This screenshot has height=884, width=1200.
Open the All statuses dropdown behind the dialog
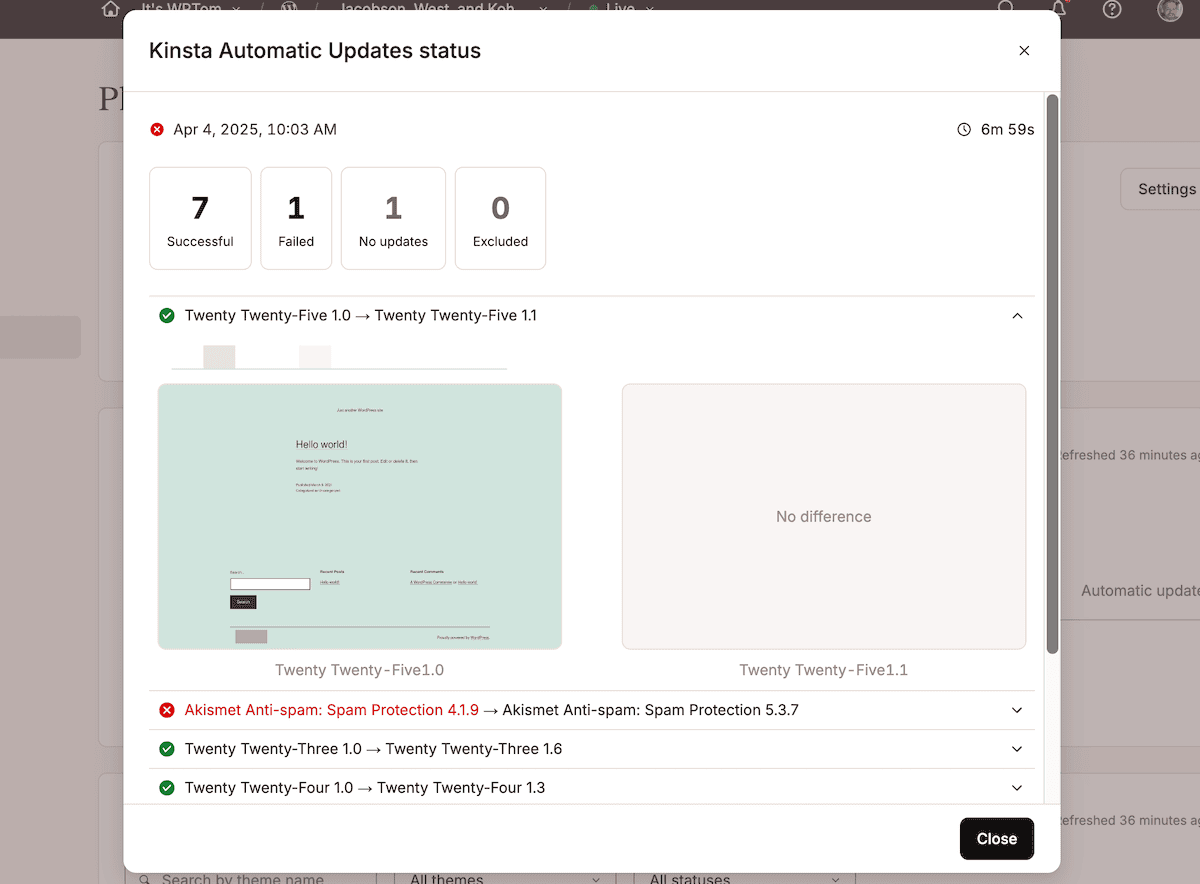click(744, 878)
